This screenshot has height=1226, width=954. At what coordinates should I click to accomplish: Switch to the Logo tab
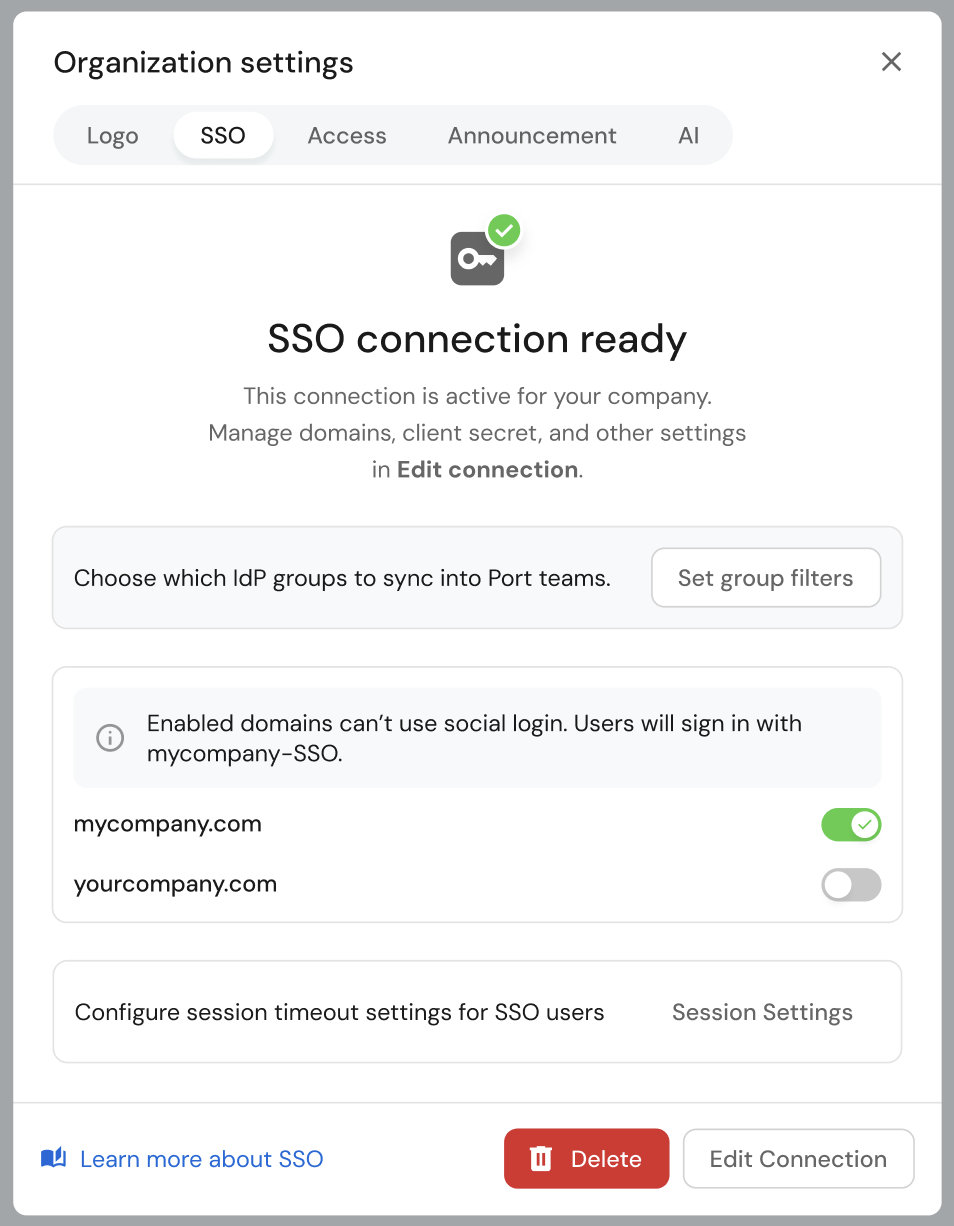point(113,136)
